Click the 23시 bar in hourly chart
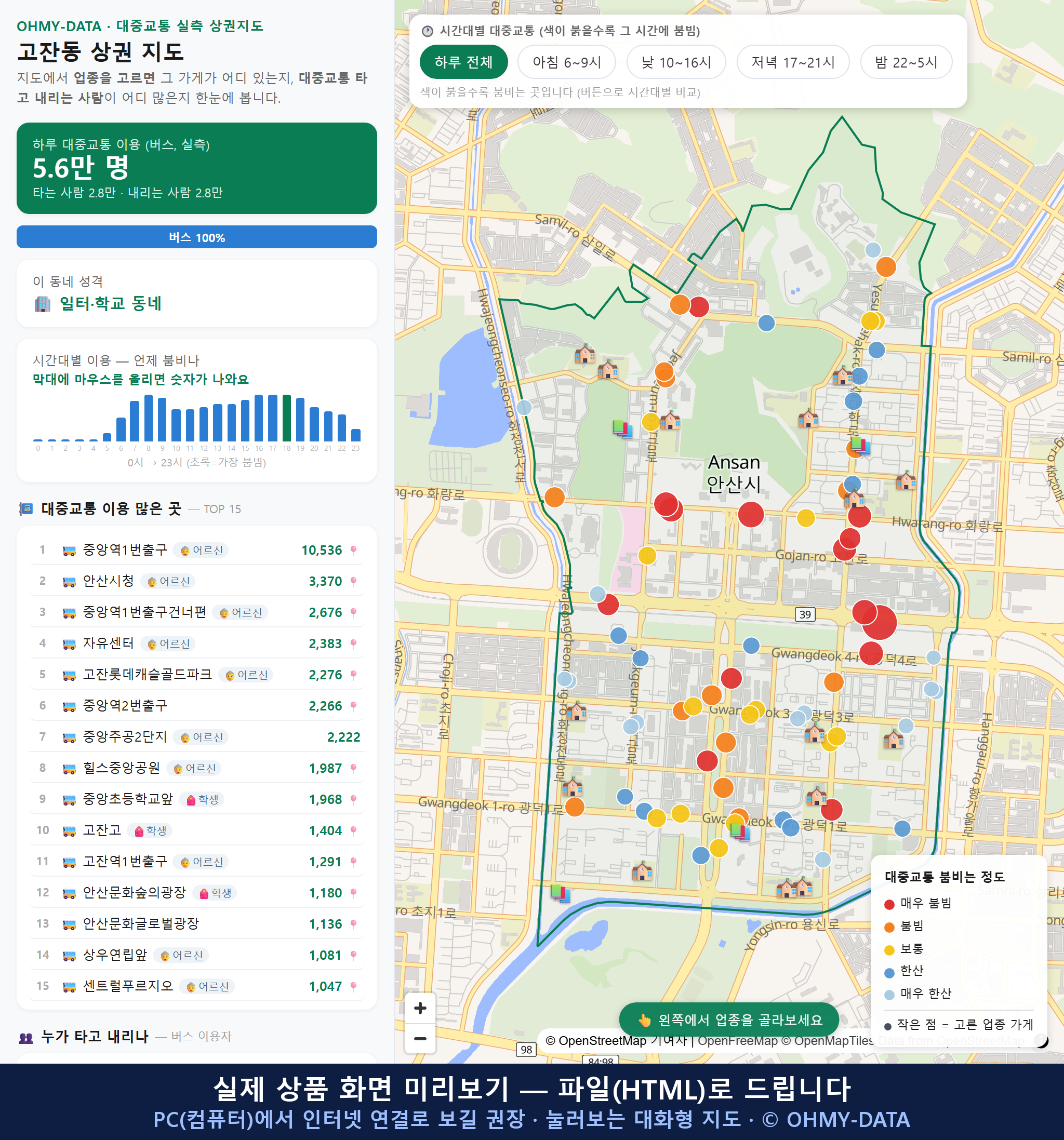The image size is (1064, 1140). coord(356,435)
